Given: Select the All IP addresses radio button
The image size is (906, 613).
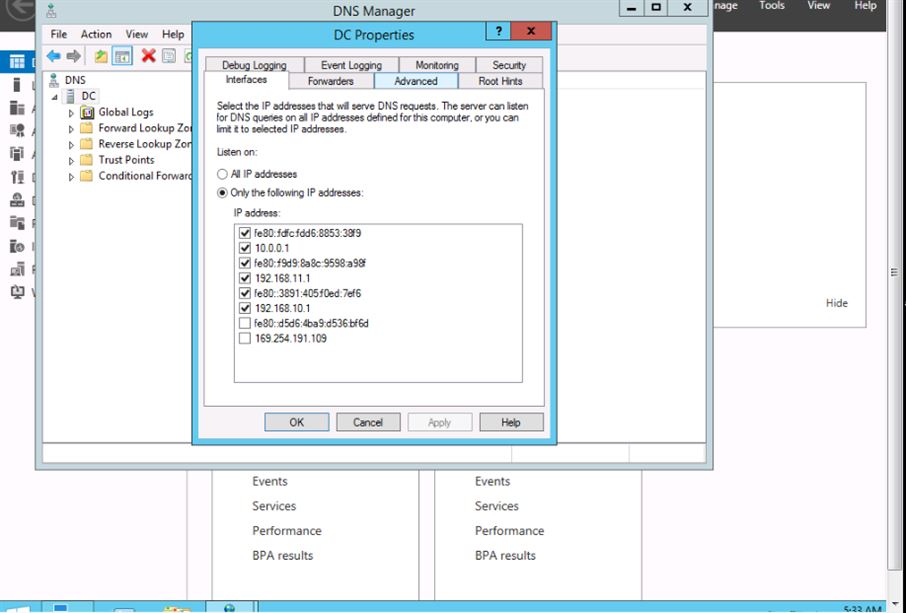Looking at the screenshot, I should coord(222,174).
